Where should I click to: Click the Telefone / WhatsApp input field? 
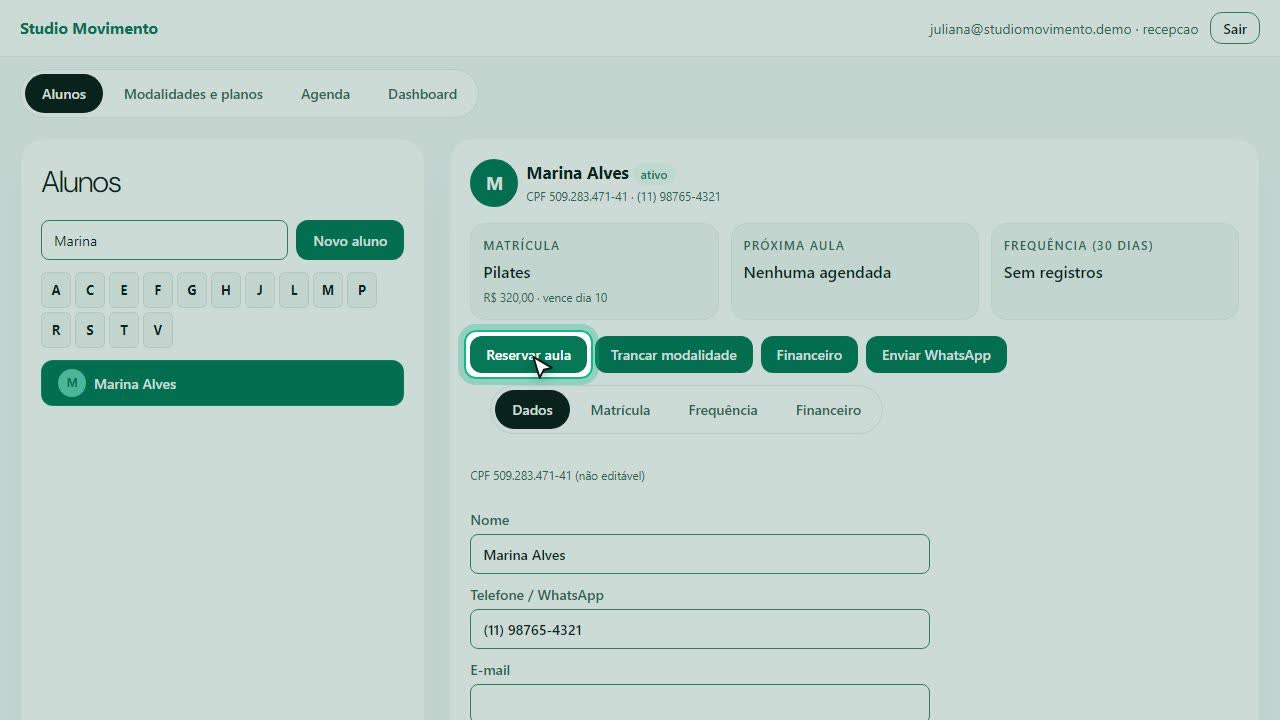coord(700,629)
